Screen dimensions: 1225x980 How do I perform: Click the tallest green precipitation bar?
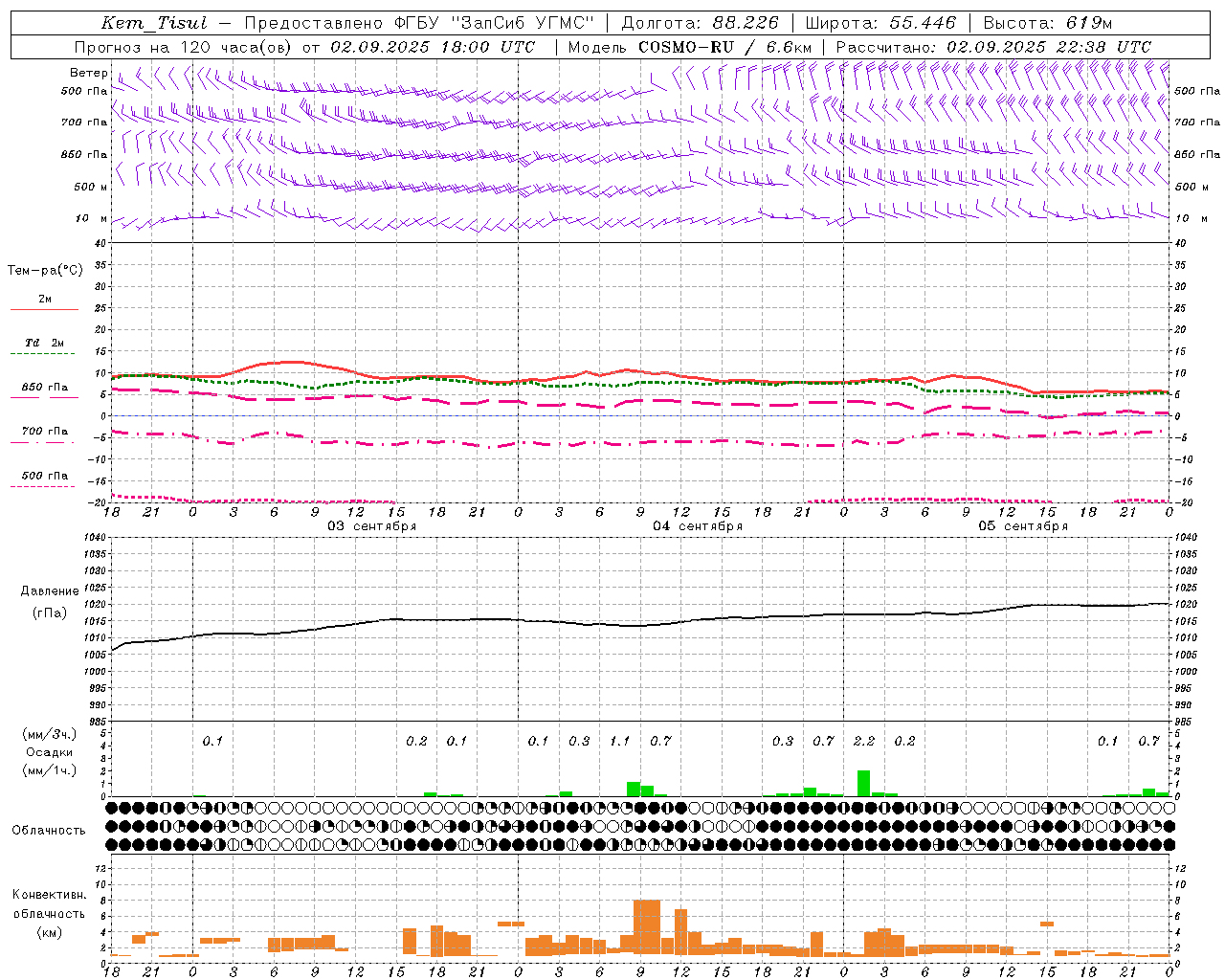coord(863,783)
